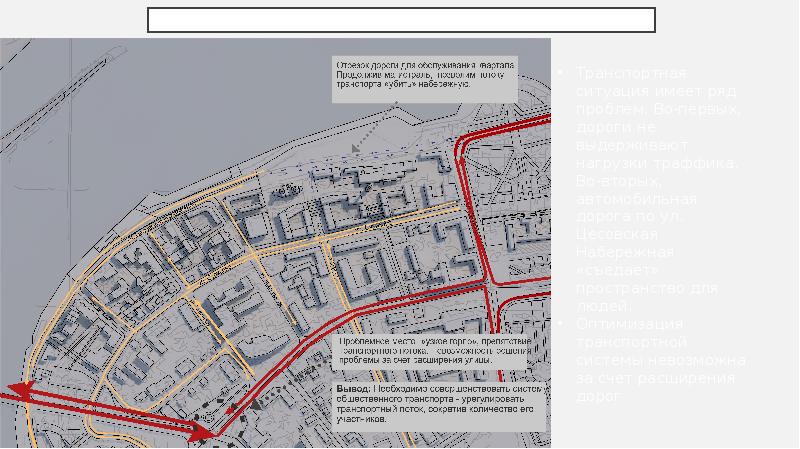Click the bold "Вывод:" label

353,387
